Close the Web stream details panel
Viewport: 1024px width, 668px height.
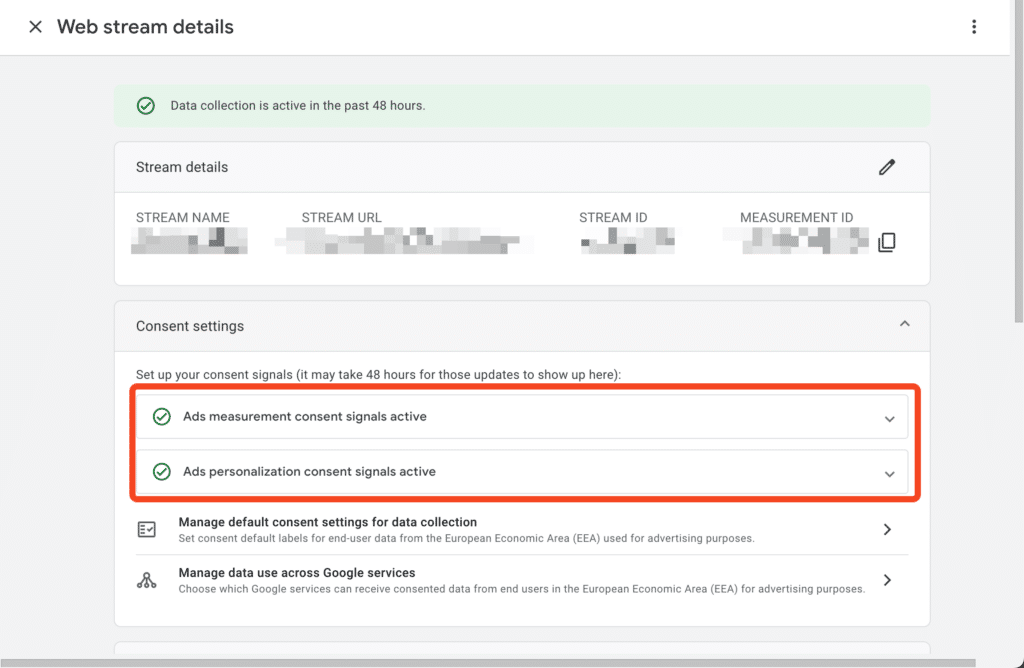coord(35,27)
